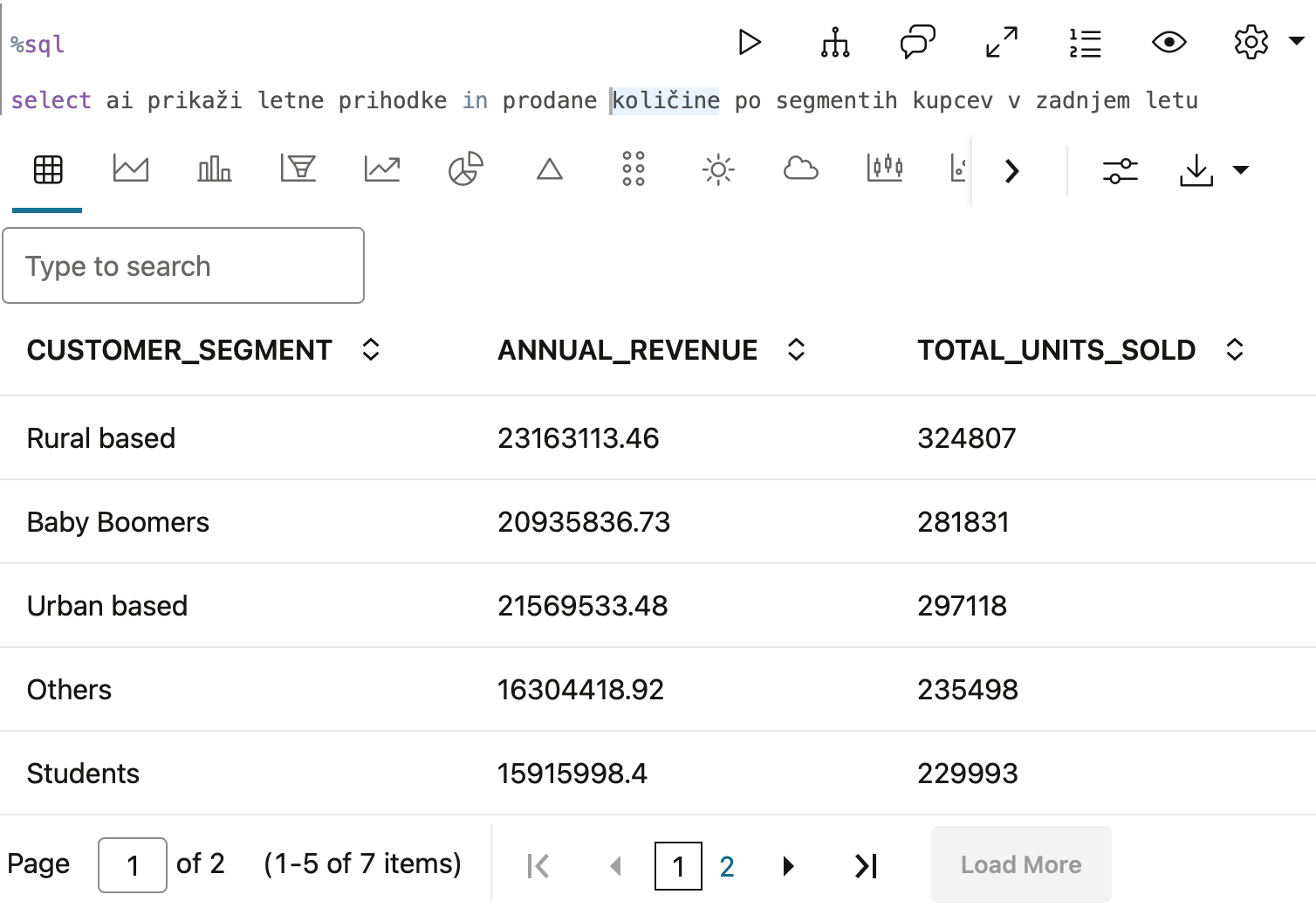
Task: Click units sold value 281831
Action: [x=963, y=521]
